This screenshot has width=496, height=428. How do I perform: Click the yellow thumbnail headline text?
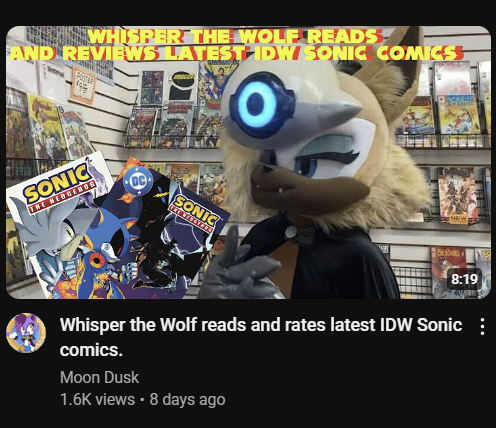point(237,45)
